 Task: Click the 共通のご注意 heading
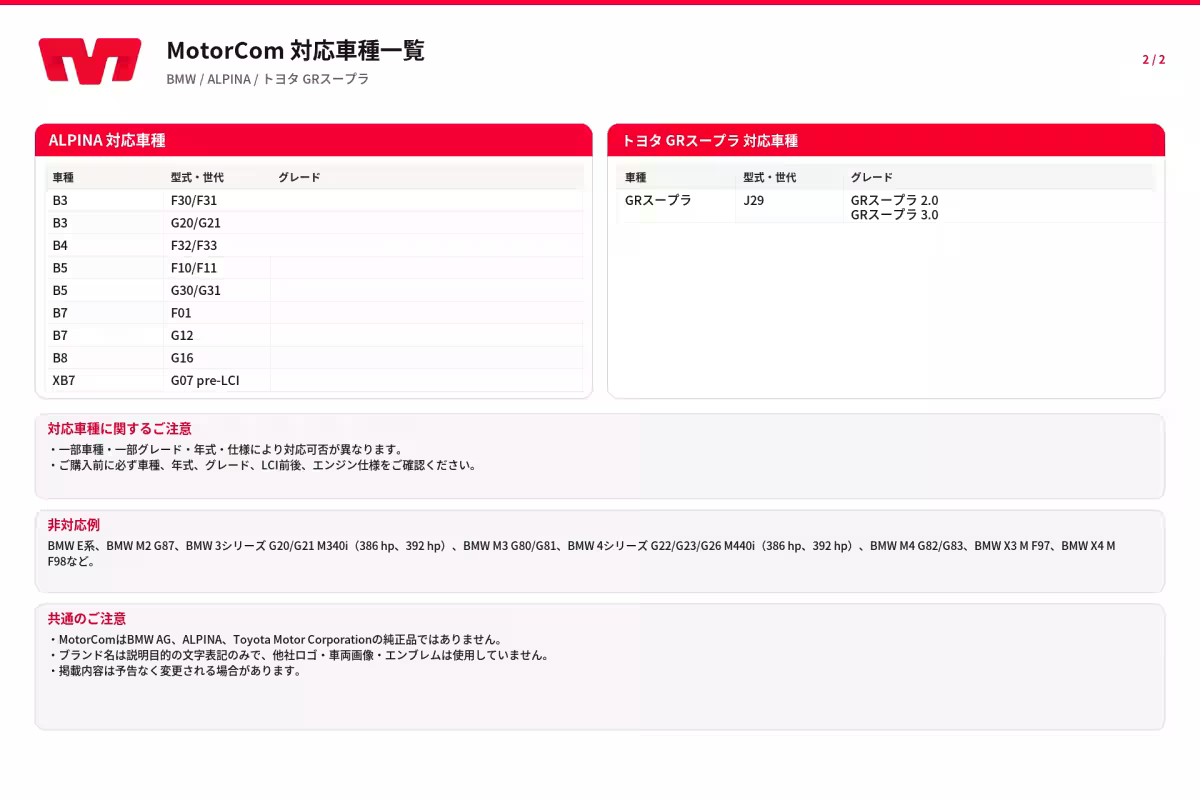[87, 618]
